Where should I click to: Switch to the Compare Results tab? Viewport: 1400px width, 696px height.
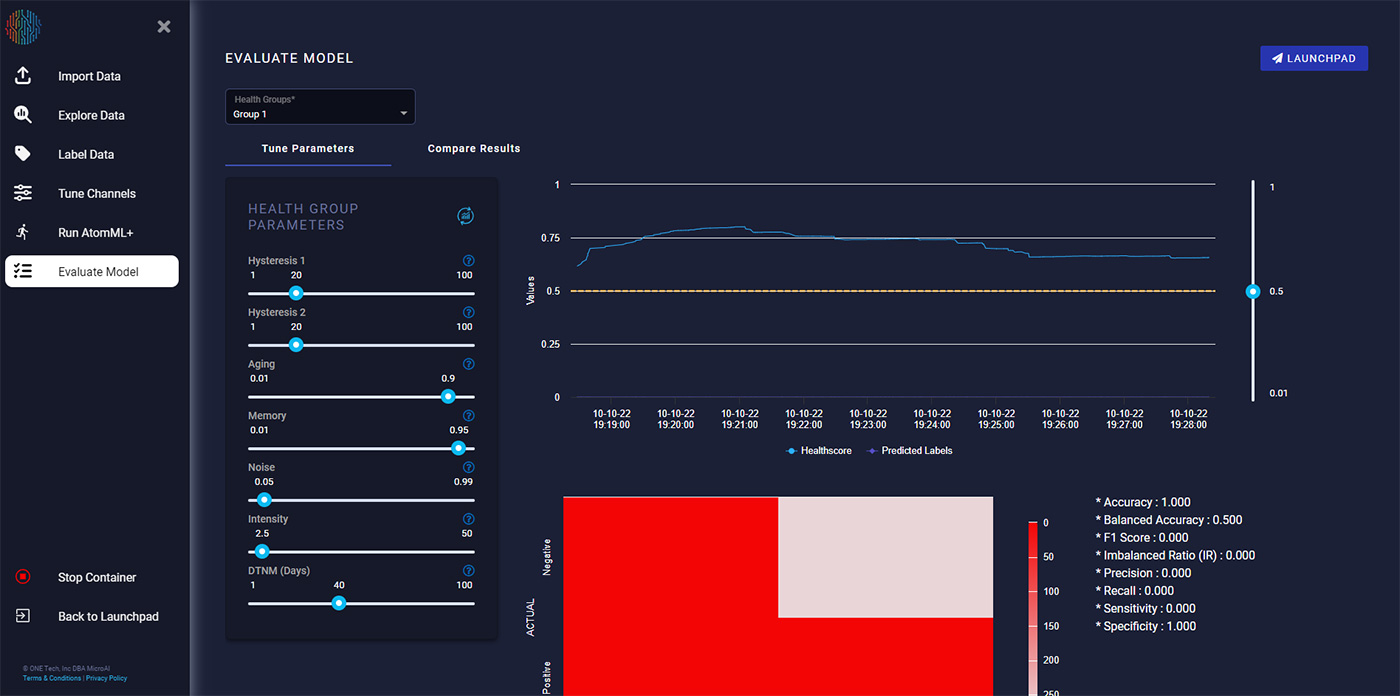474,148
